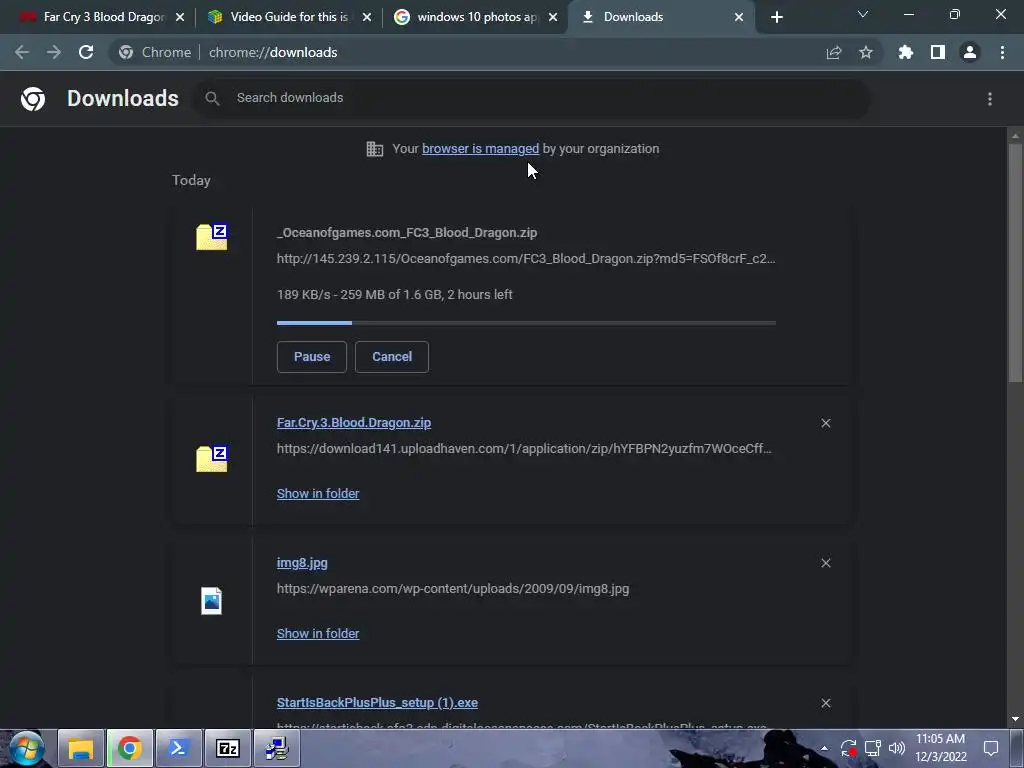The width and height of the screenshot is (1024, 768).
Task: Open the tab search chevron
Action: click(863, 14)
